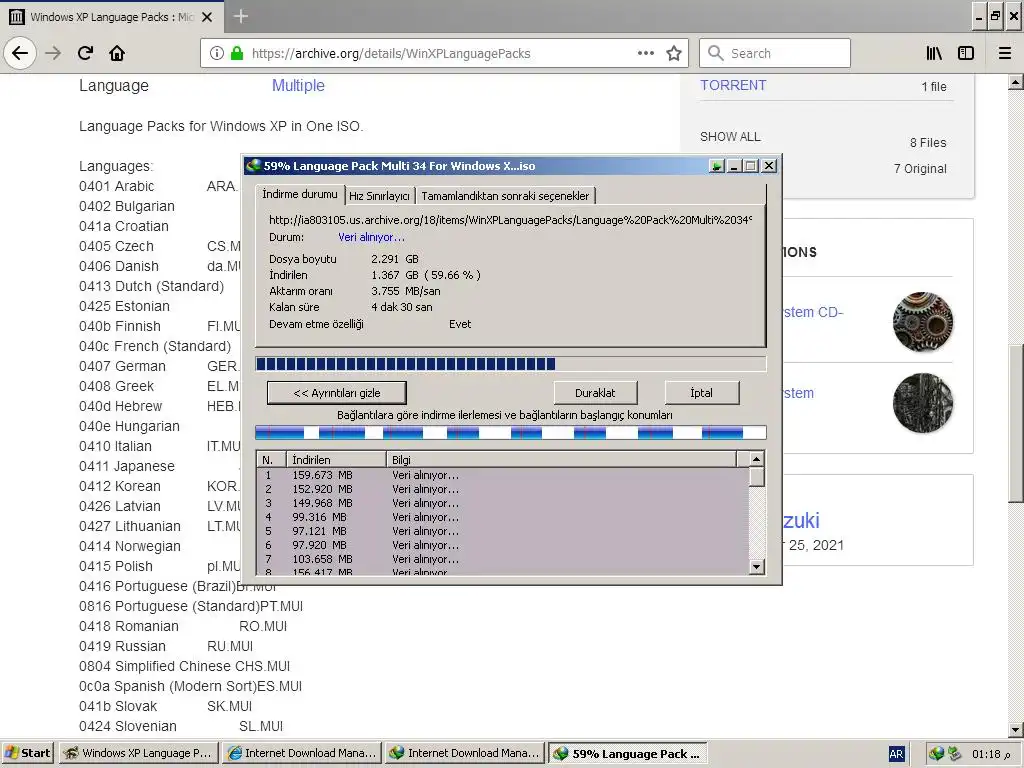Image resolution: width=1024 pixels, height=768 pixels.
Task: Open the TORRENT download link
Action: tap(733, 86)
